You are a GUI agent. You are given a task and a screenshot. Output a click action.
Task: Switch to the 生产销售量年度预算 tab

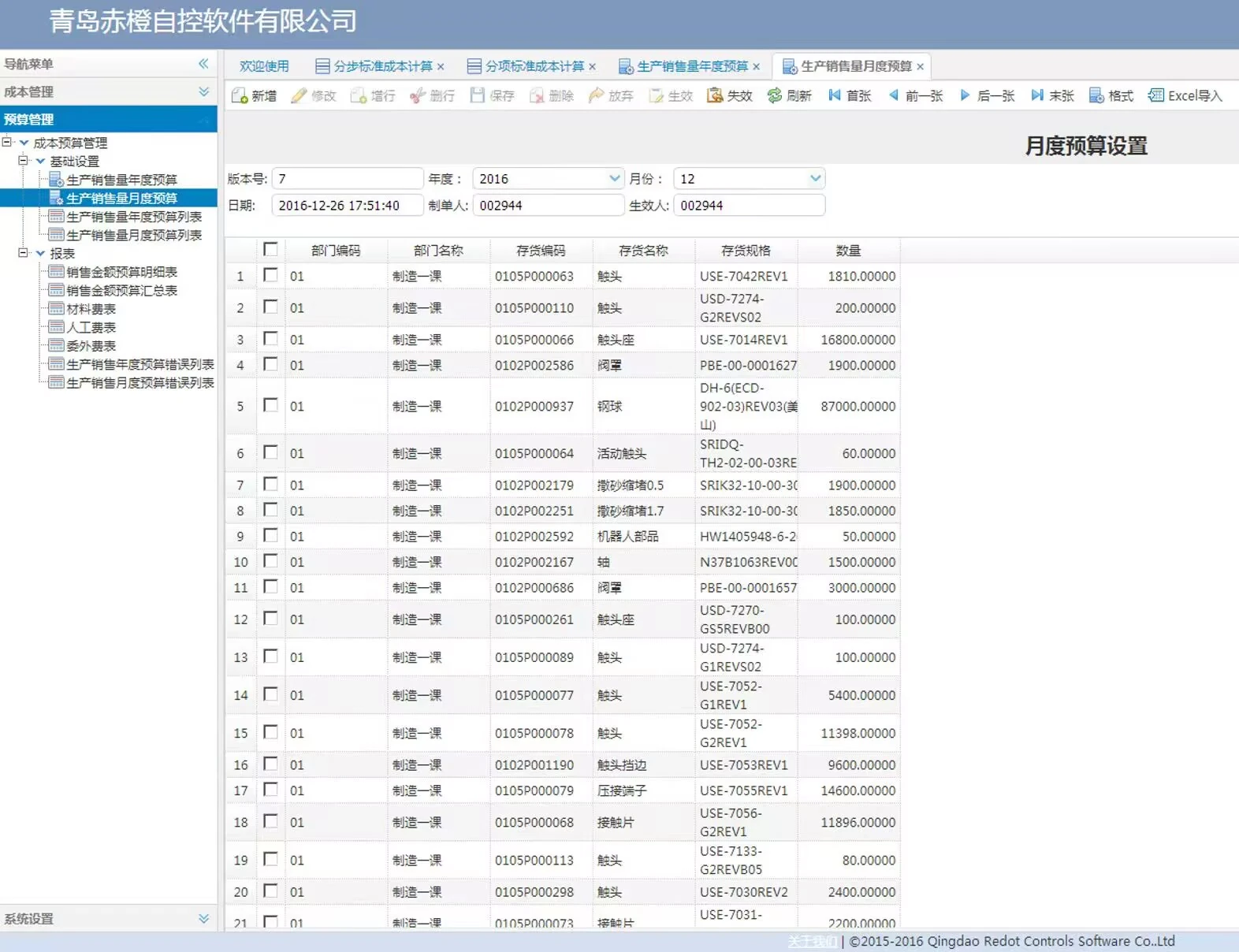point(690,66)
